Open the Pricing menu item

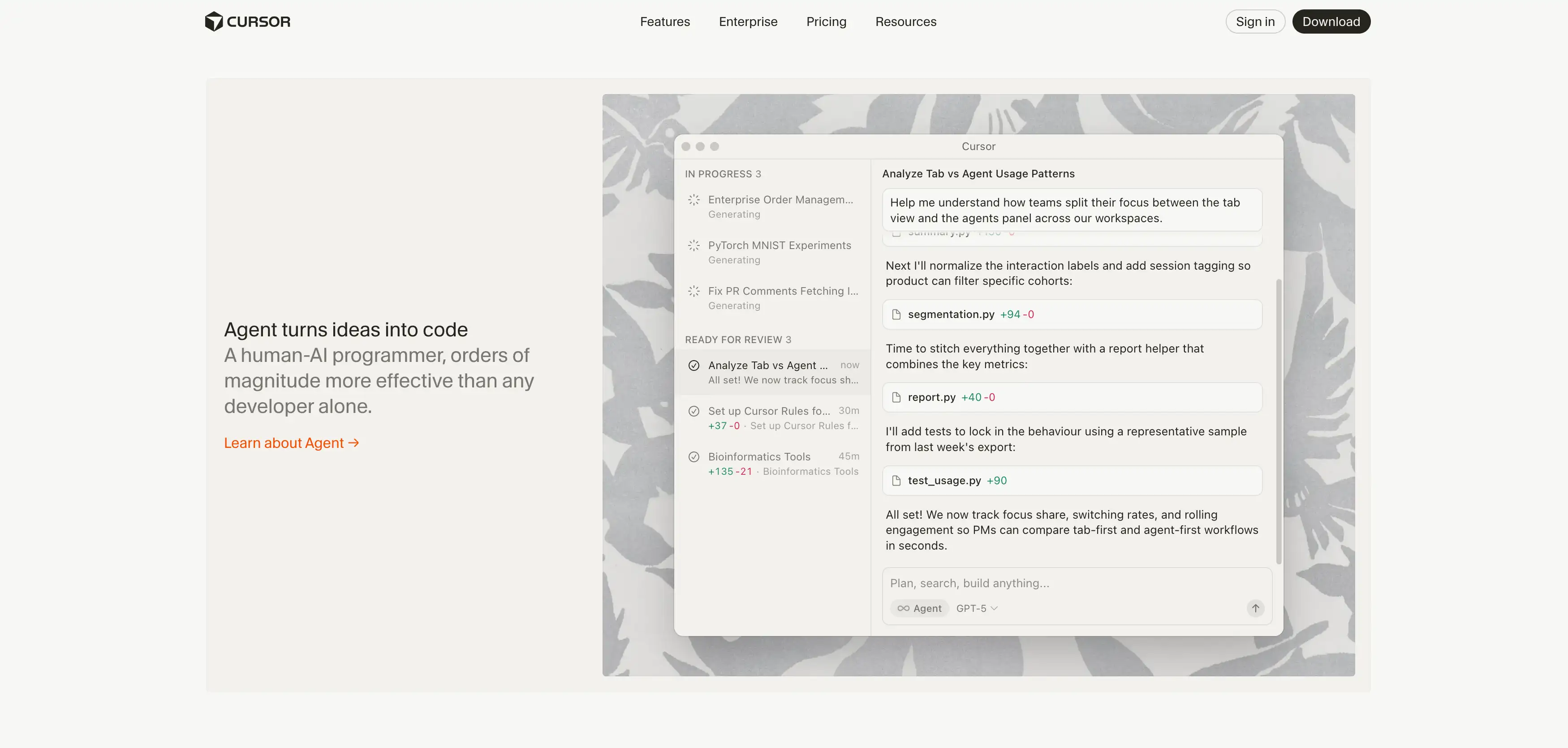point(826,21)
